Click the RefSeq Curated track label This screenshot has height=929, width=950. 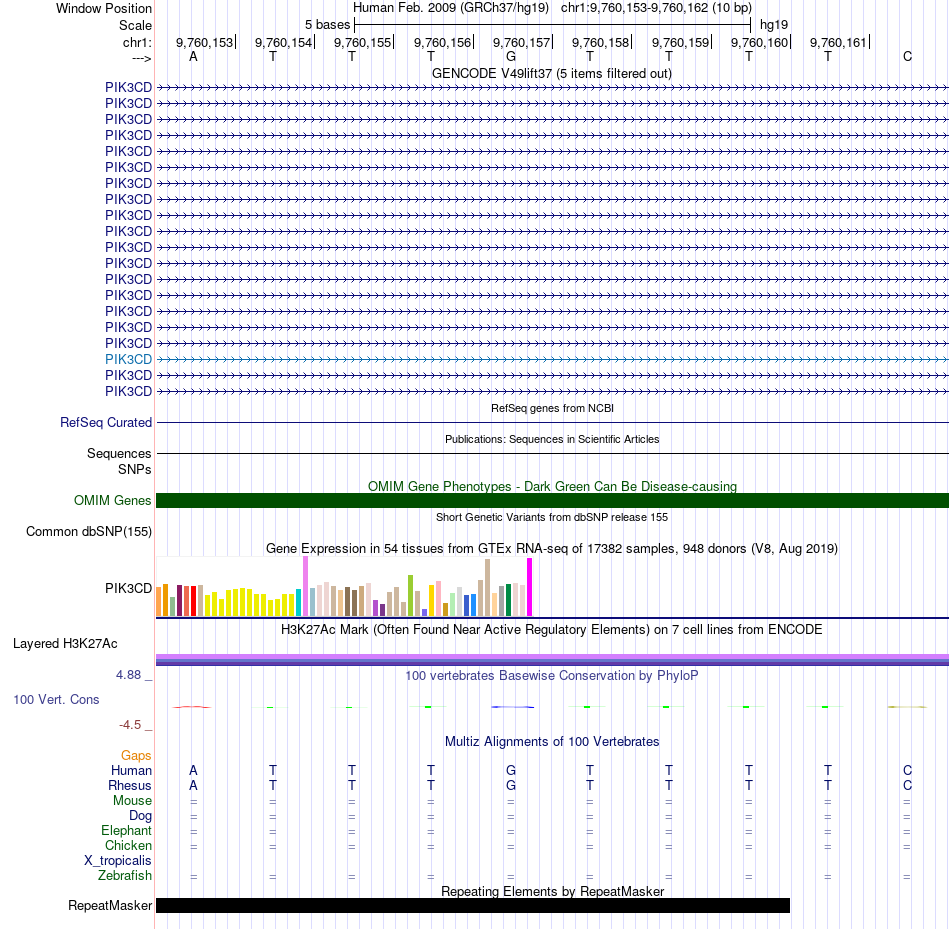point(106,422)
